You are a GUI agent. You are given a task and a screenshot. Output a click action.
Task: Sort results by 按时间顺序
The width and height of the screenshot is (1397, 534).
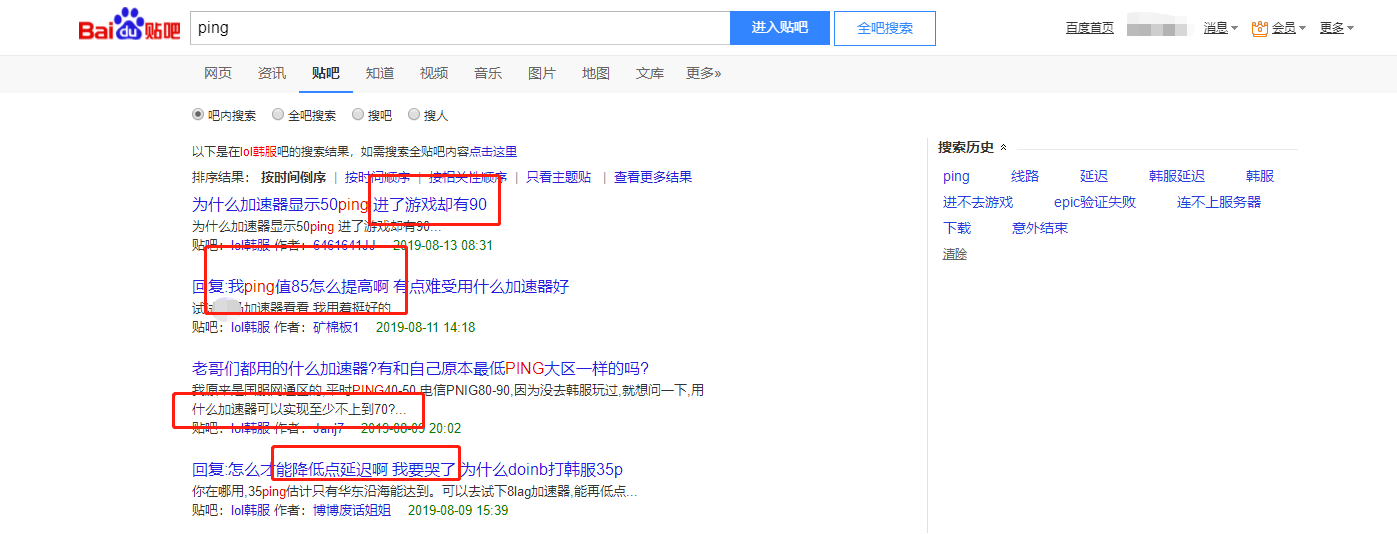[377, 178]
